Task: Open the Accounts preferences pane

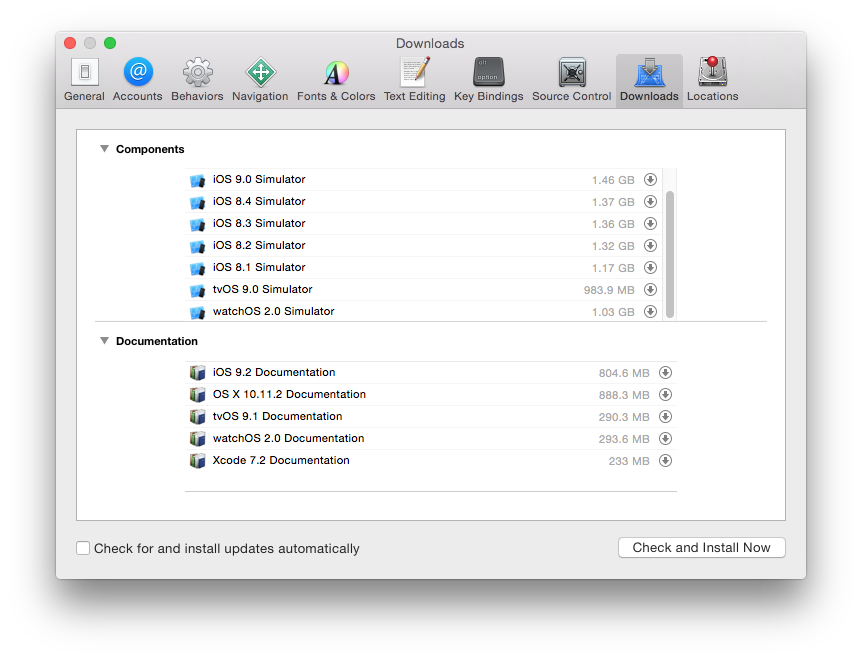Action: coord(137,80)
